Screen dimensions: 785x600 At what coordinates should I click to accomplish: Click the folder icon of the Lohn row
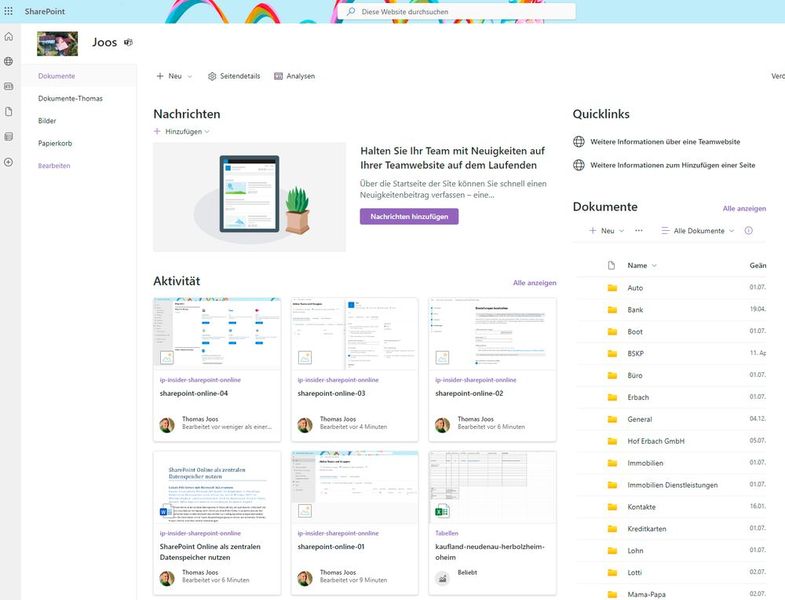coord(612,550)
